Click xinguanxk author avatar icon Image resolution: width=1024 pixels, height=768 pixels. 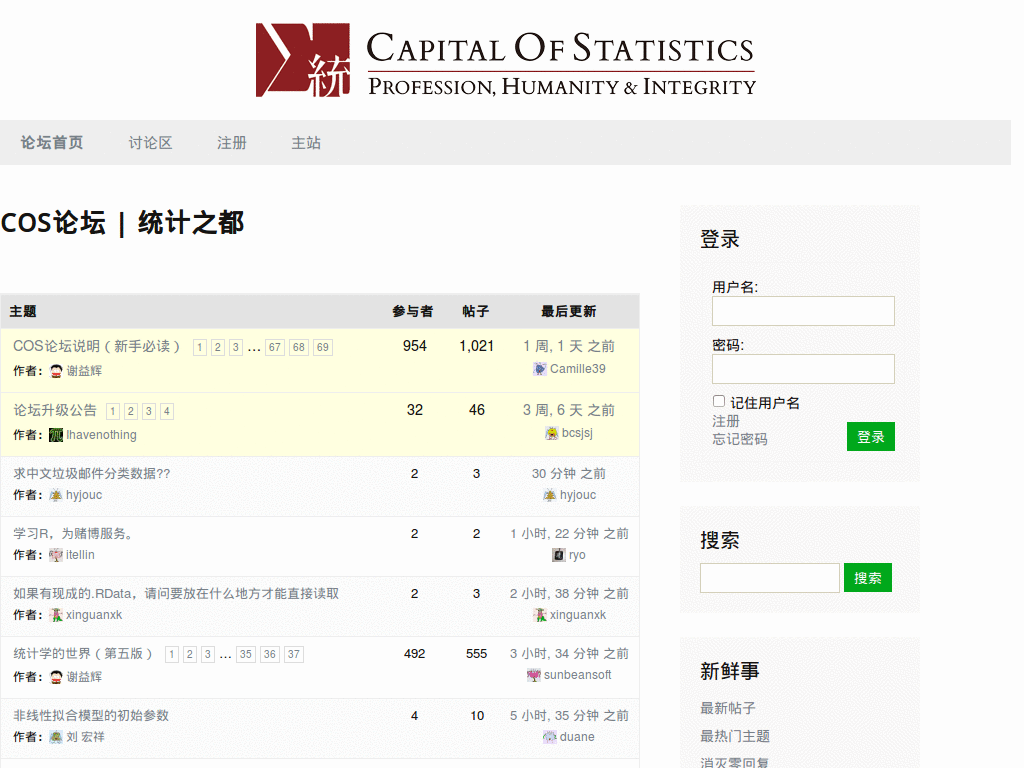(x=56, y=615)
